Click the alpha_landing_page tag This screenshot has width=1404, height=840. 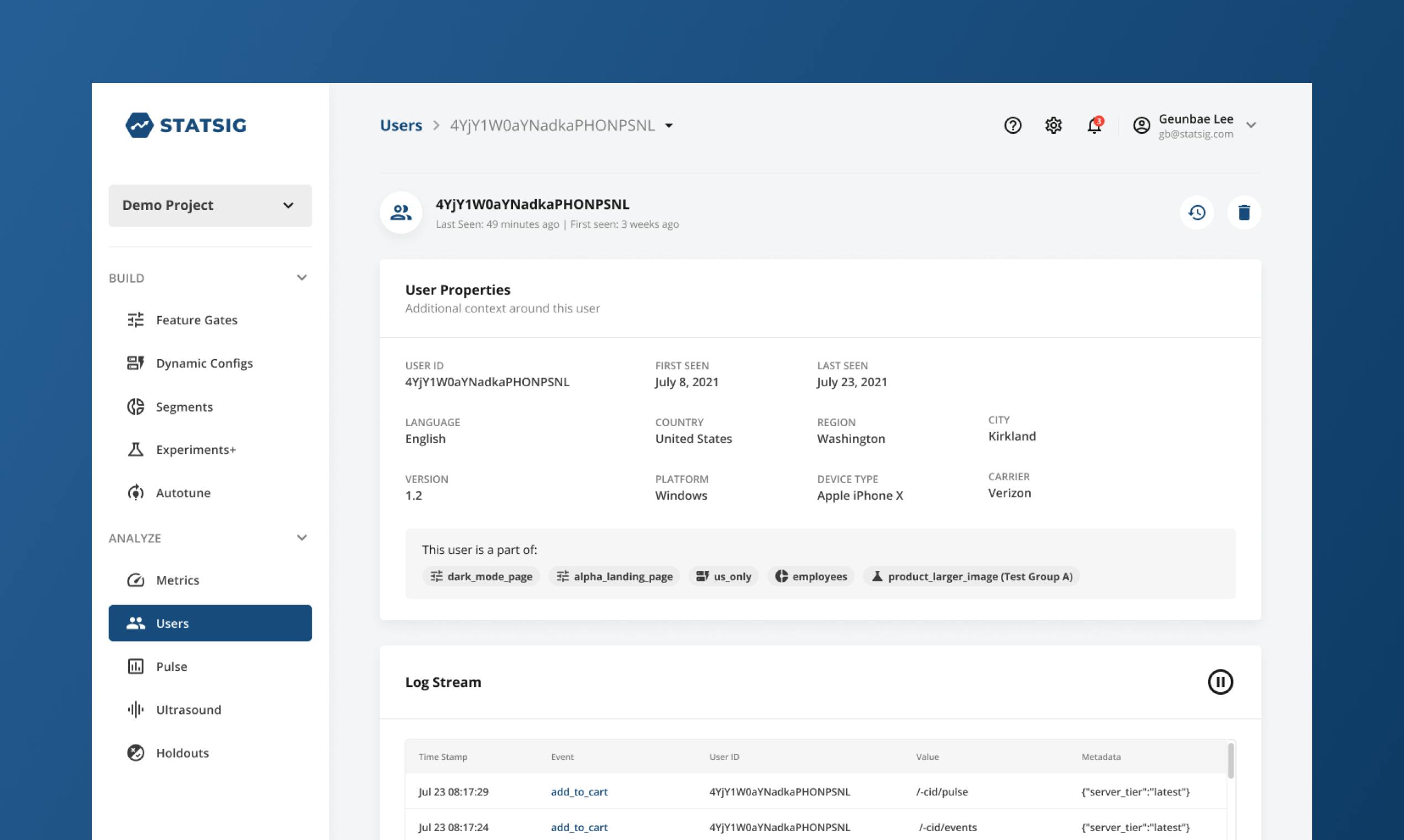pos(614,576)
